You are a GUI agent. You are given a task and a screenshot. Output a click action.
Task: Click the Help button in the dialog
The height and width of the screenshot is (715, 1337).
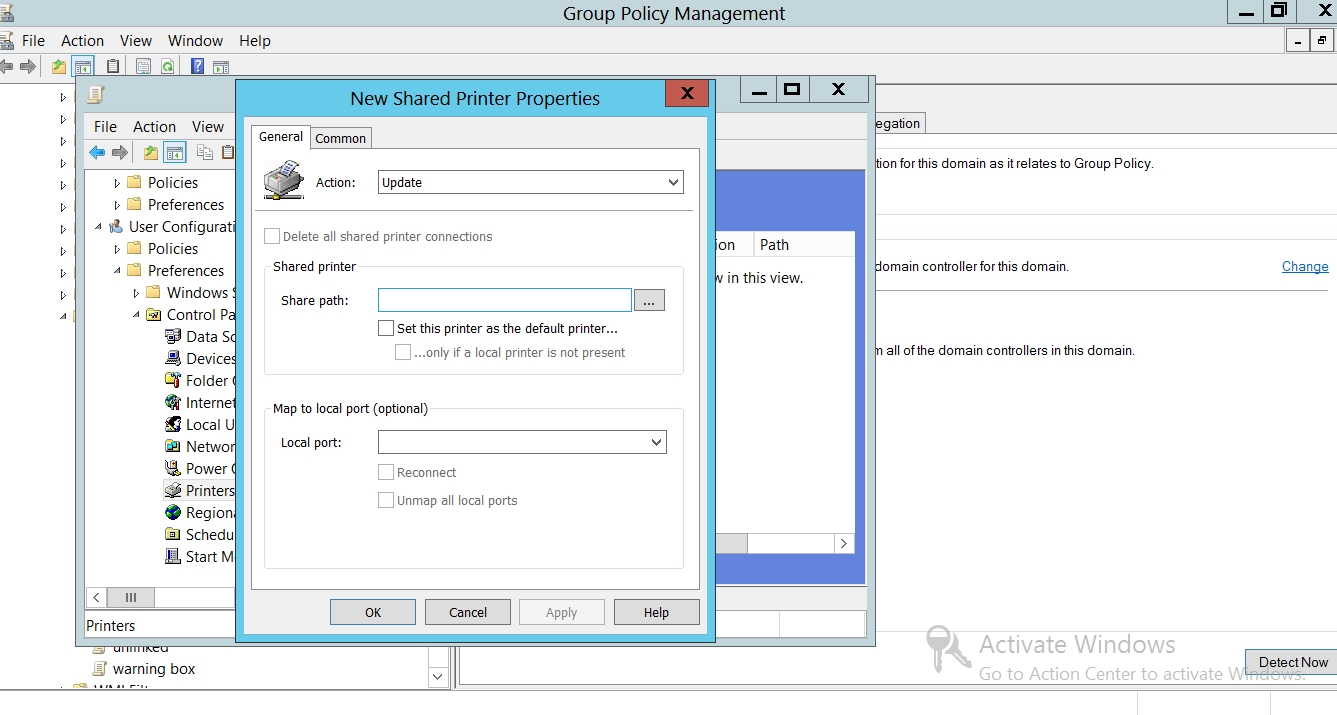(x=656, y=612)
